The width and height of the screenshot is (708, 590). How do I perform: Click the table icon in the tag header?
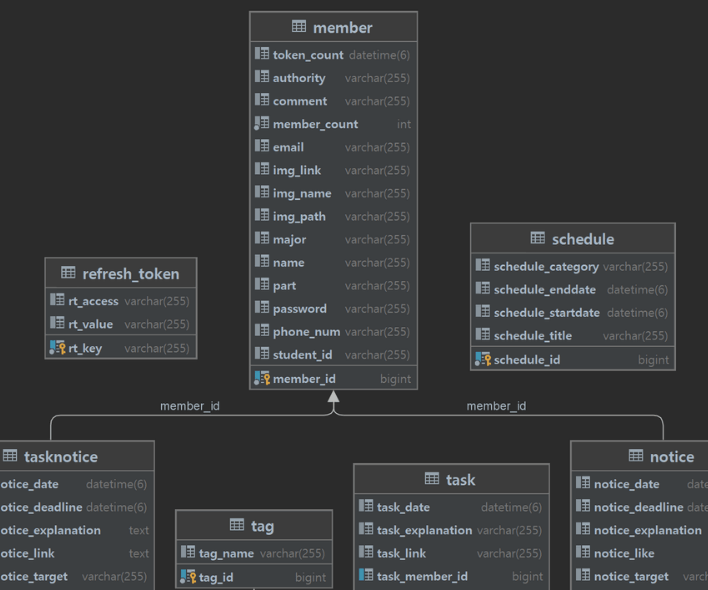tap(237, 525)
